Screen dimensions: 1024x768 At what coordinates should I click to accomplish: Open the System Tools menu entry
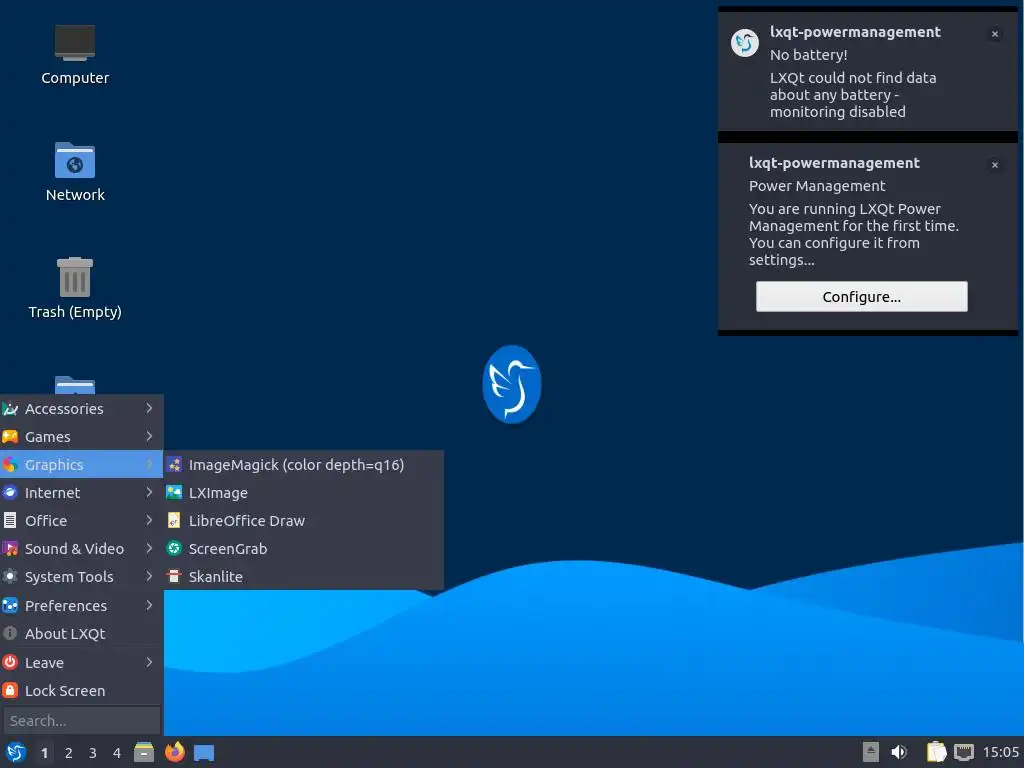(82, 577)
